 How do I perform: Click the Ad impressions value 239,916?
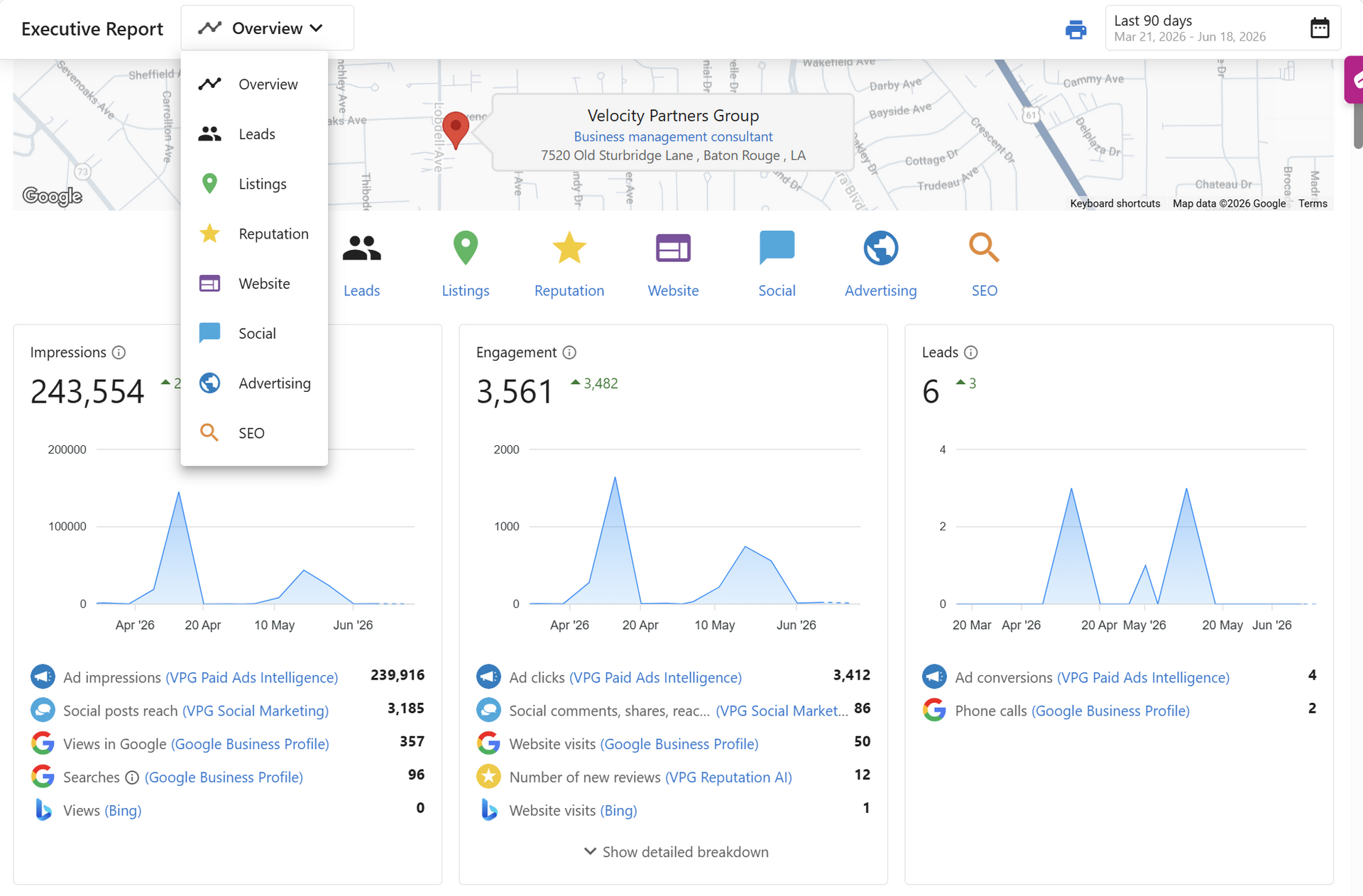[x=398, y=675]
